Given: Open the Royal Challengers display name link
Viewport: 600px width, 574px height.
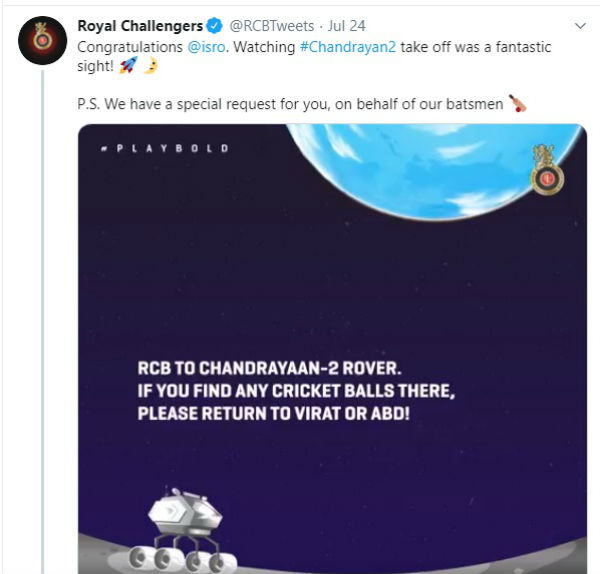Looking at the screenshot, I should click(140, 26).
